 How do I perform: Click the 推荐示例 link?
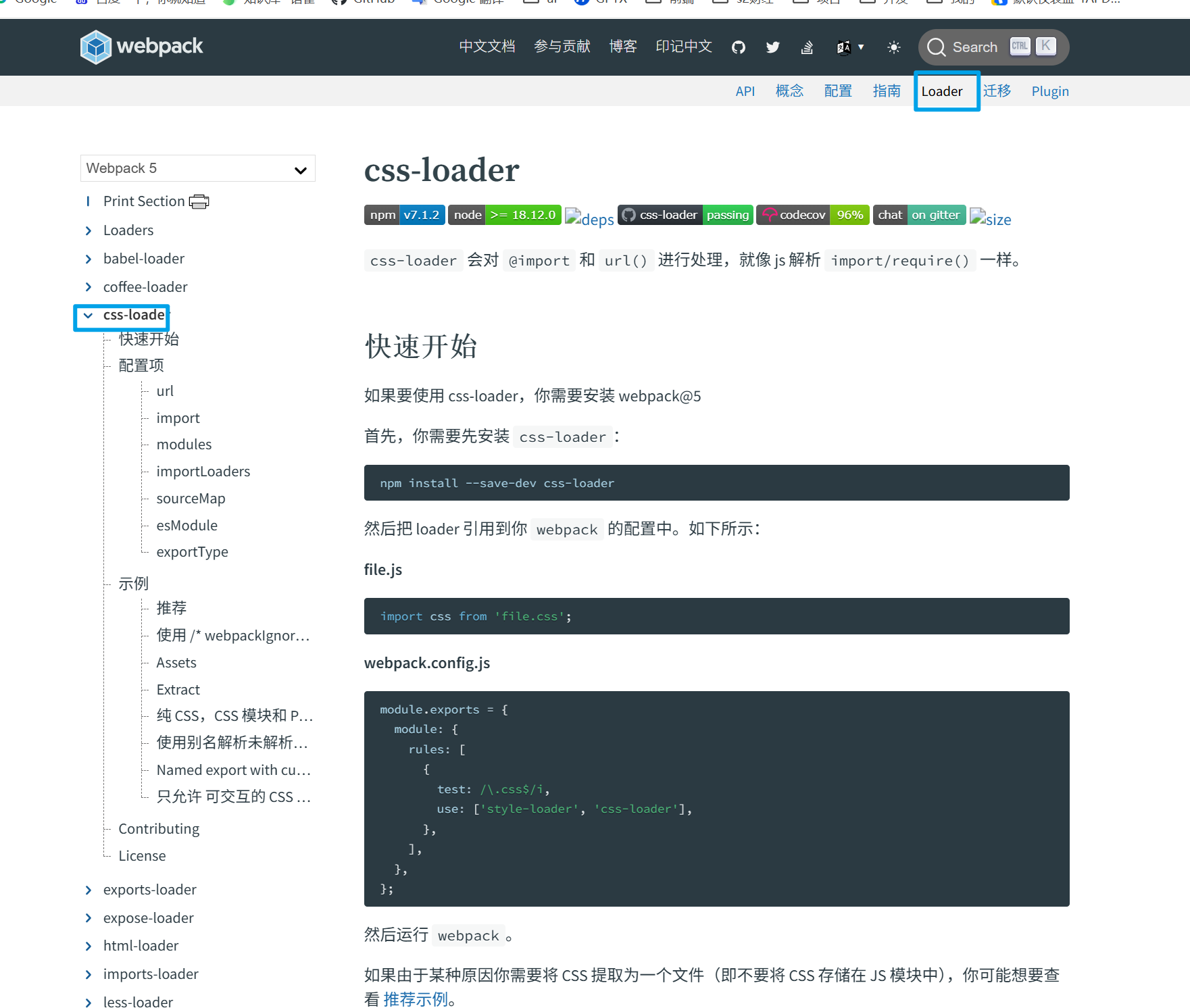click(x=416, y=999)
